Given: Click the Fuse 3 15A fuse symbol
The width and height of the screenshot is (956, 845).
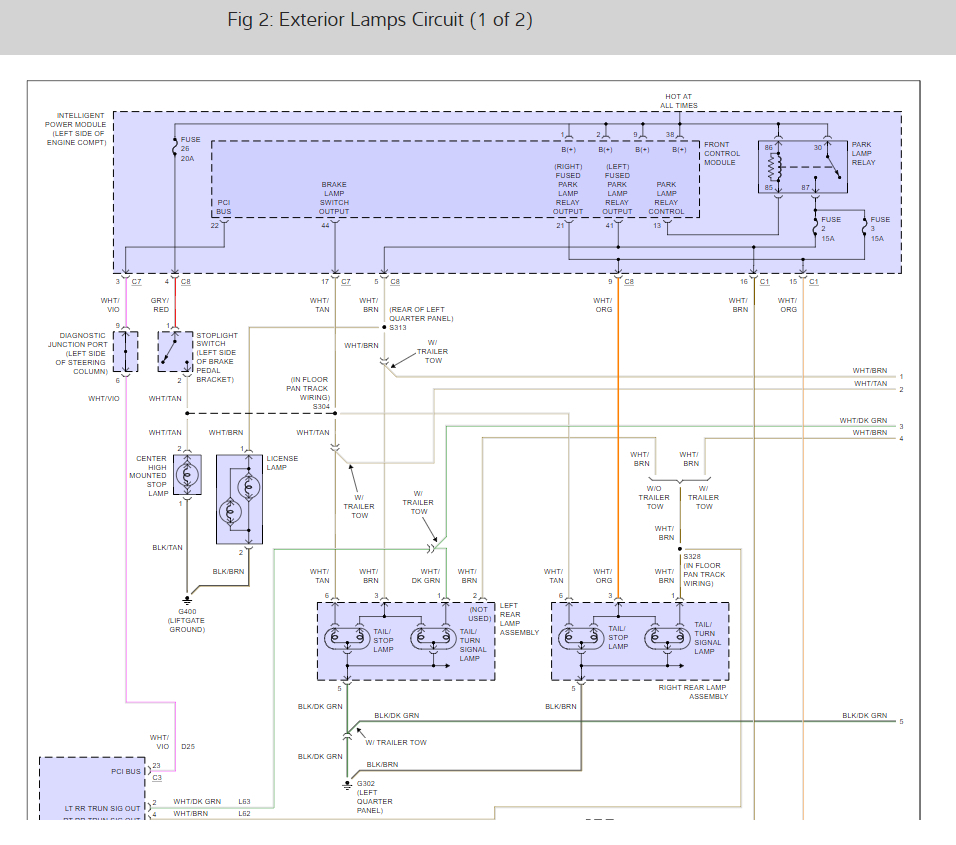Looking at the screenshot, I should (x=864, y=228).
